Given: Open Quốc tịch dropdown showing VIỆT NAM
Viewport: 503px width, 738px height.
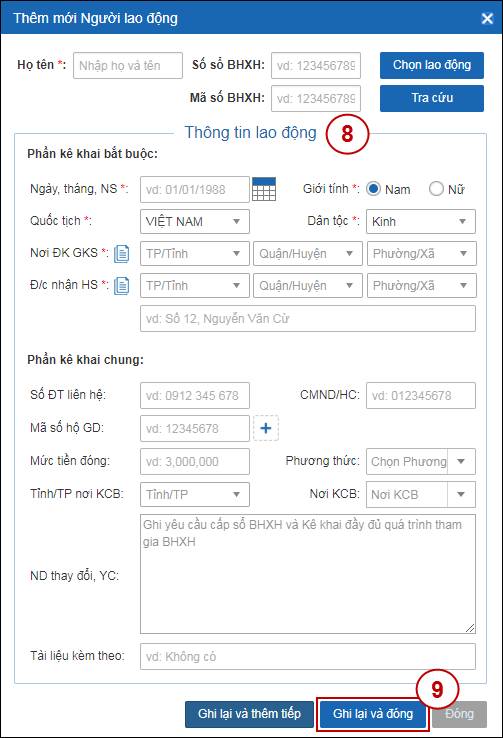Looking at the screenshot, I should pyautogui.click(x=195, y=221).
